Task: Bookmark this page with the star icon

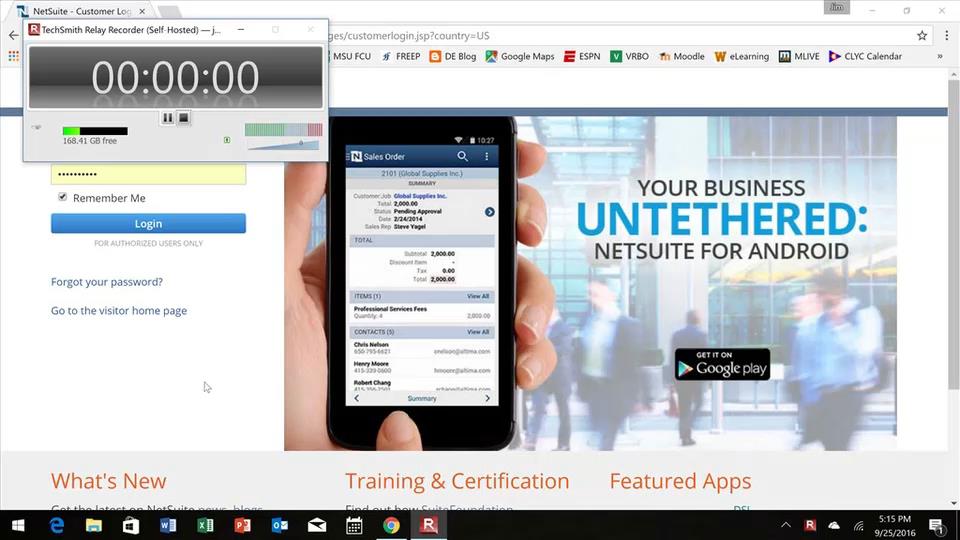Action: point(921,36)
